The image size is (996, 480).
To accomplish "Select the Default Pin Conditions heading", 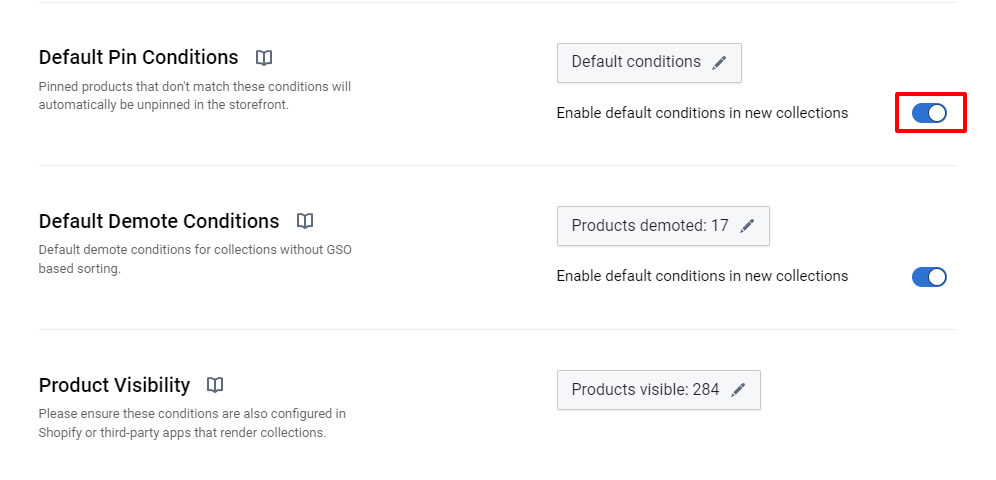I will pos(138,58).
